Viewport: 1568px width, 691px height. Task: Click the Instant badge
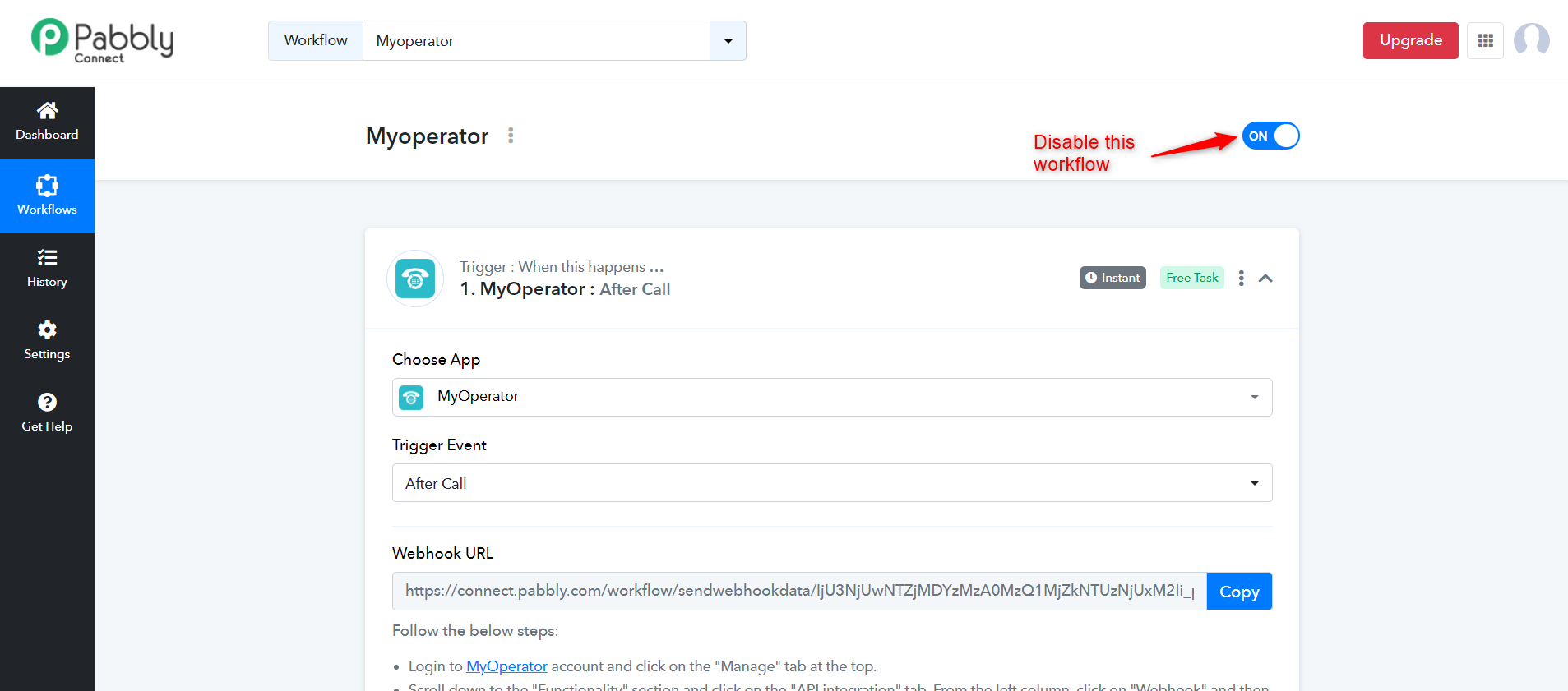pos(1112,278)
